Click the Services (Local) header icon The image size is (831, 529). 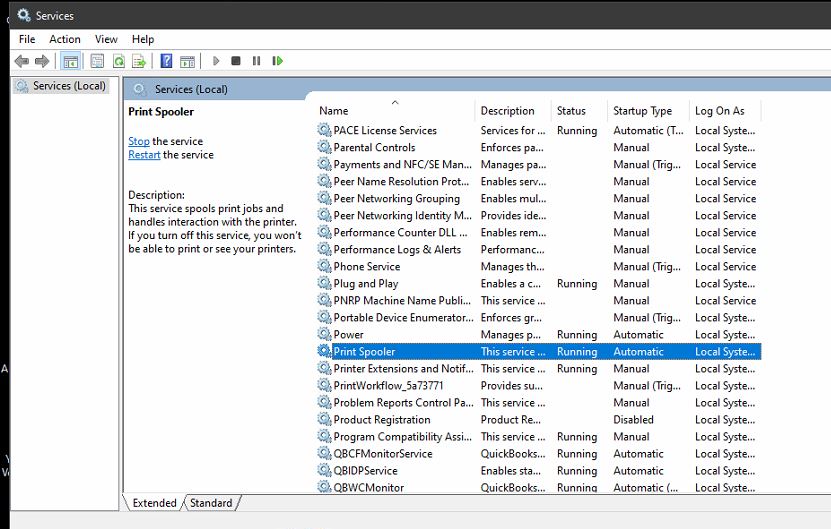click(140, 89)
